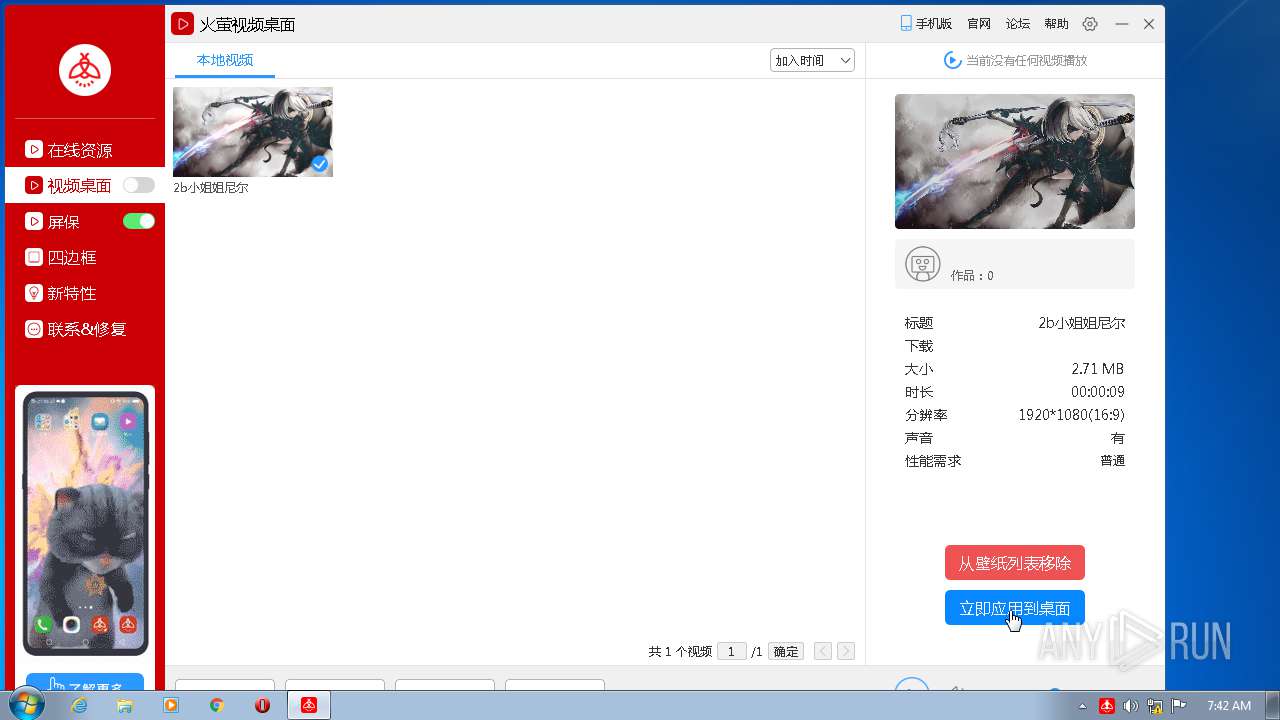The width and height of the screenshot is (1280, 720).
Task: Open the Action Center flag icon
Action: click(1178, 706)
